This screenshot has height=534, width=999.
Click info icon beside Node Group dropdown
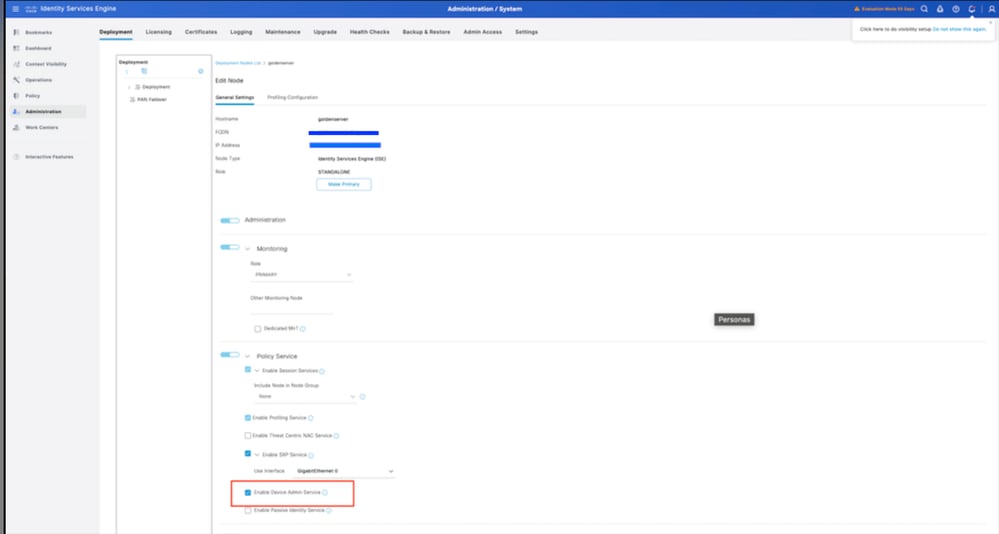click(x=363, y=396)
